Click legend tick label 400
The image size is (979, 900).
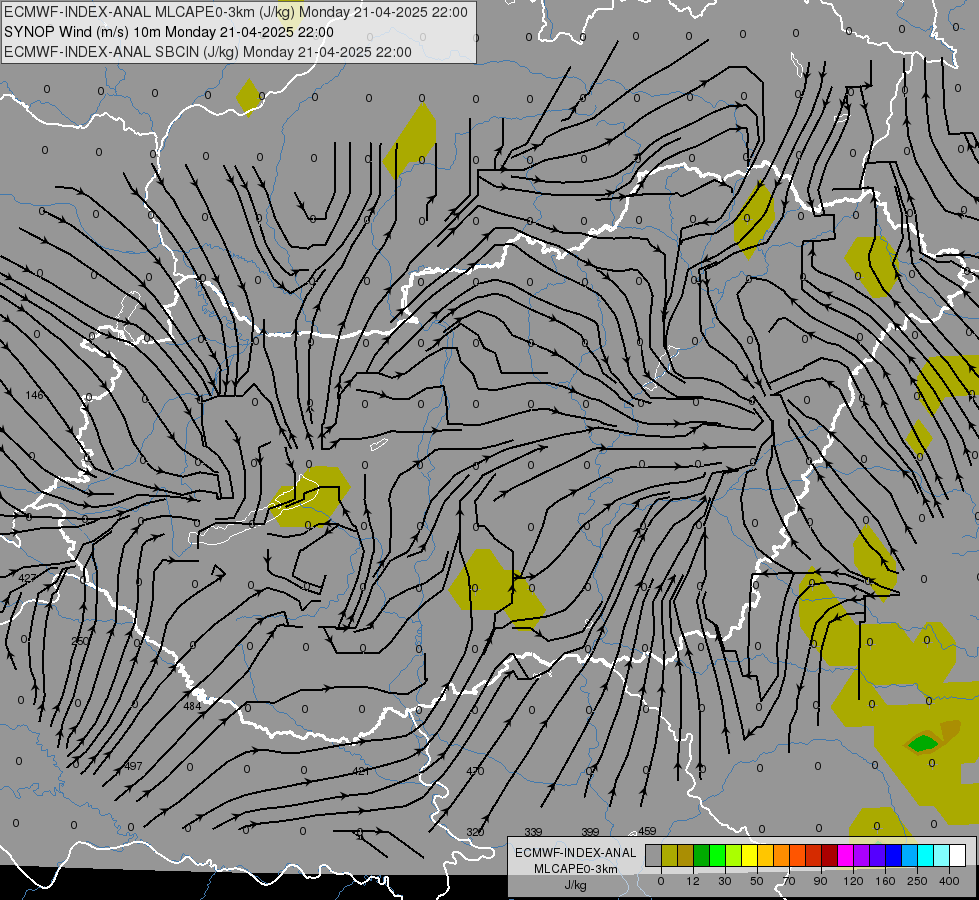[949, 881]
